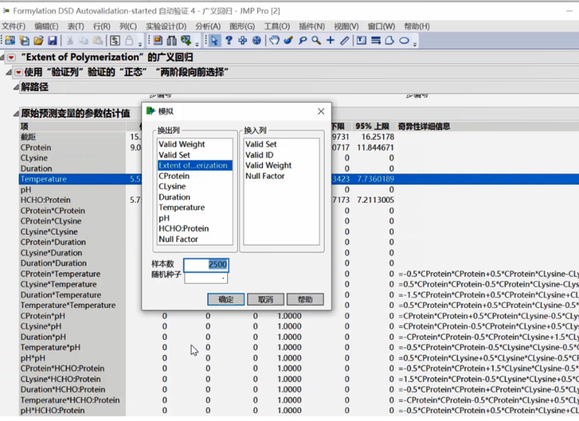The width and height of the screenshot is (579, 421).
Task: Select the grabber hand tool
Action: (x=274, y=41)
